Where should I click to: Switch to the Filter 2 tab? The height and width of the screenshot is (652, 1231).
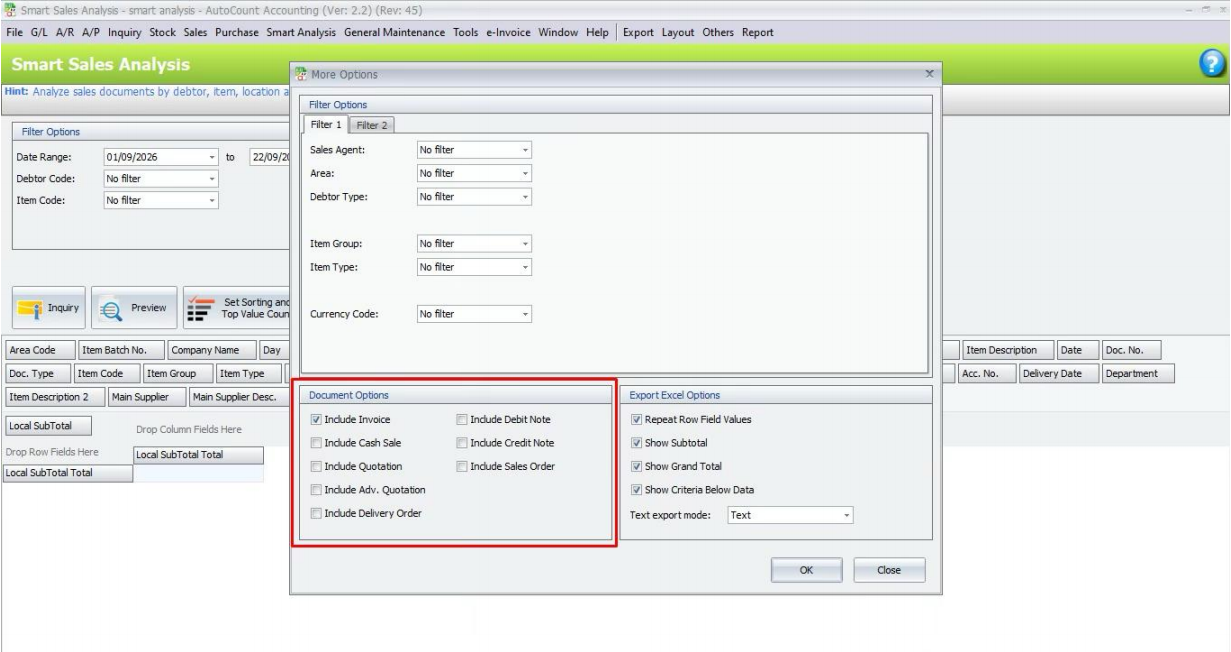click(x=373, y=125)
